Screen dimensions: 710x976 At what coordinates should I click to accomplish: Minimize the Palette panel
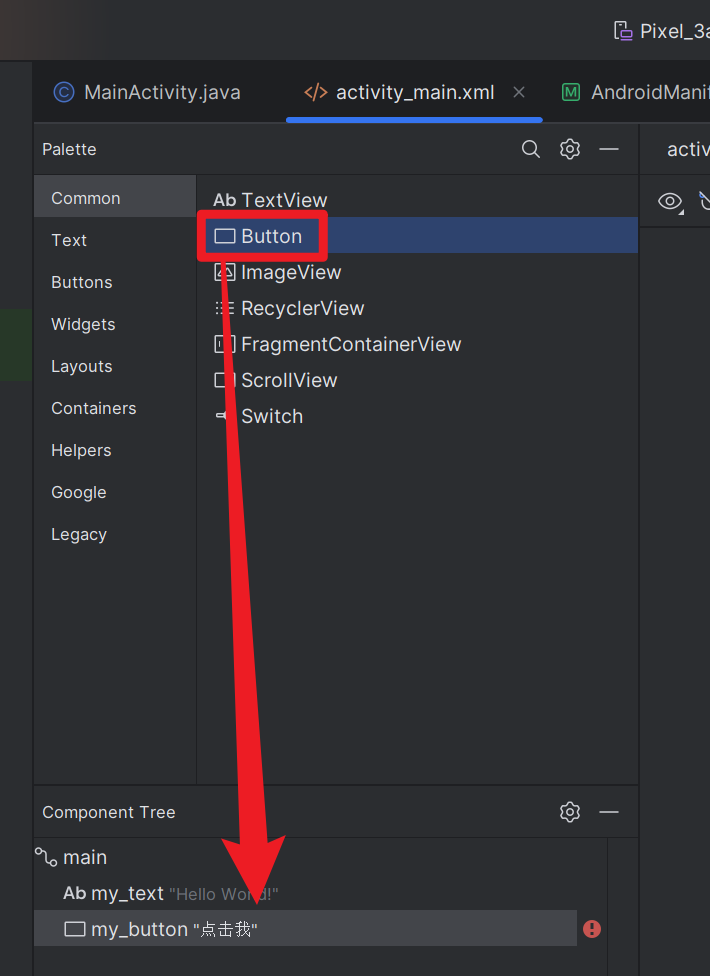point(609,149)
